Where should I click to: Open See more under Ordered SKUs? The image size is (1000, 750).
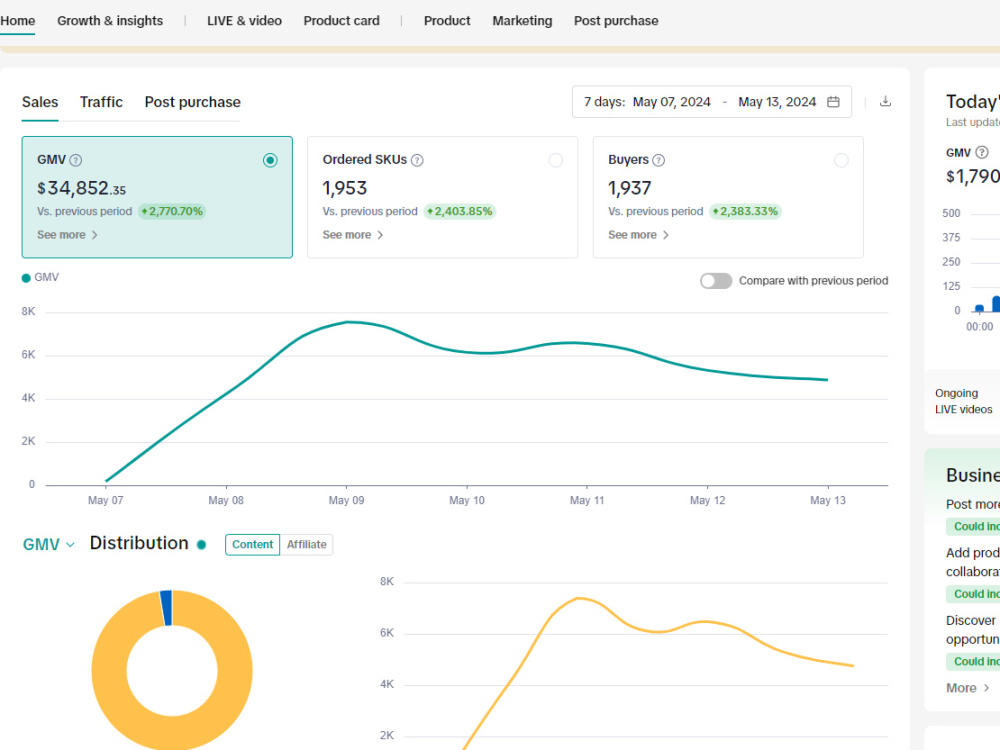[x=353, y=235]
